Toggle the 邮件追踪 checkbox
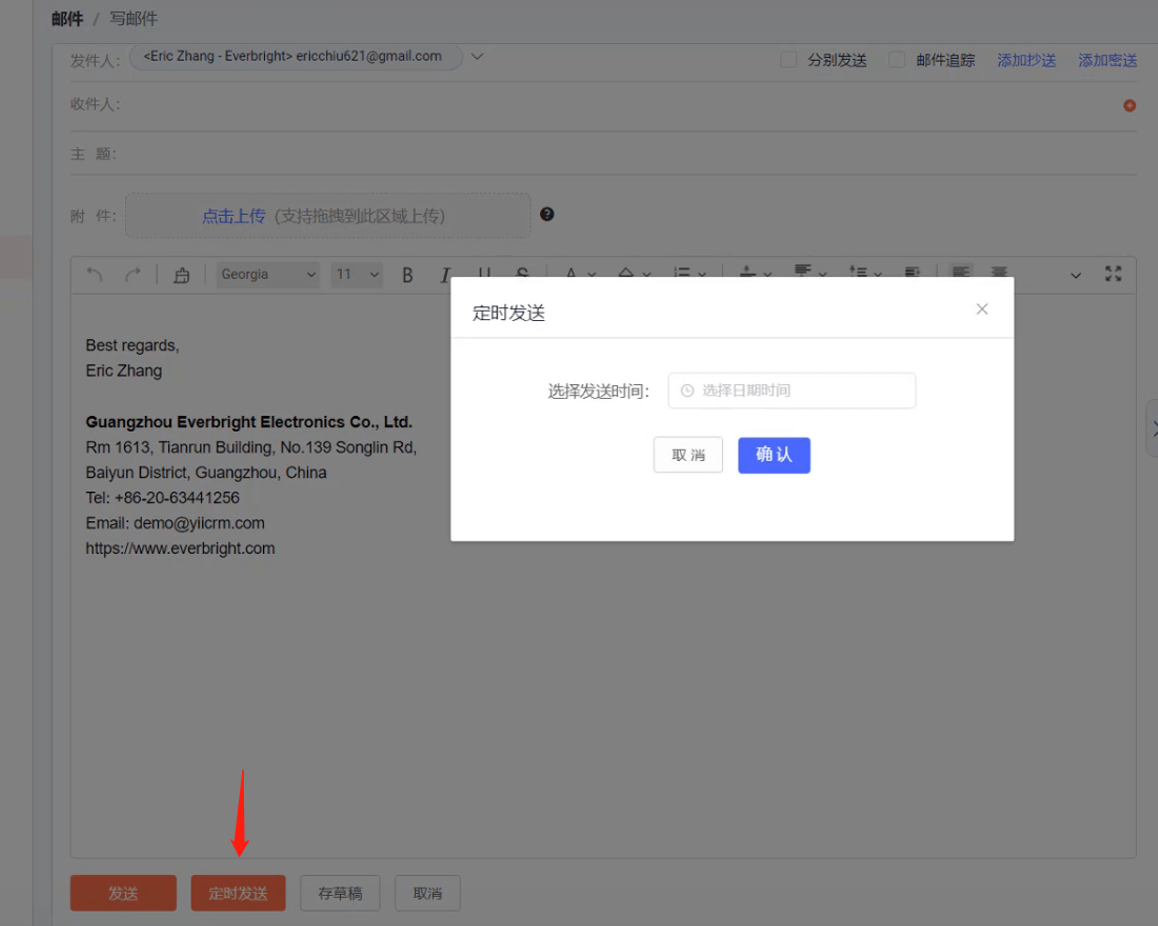Screen dimensions: 1158x926 (897, 60)
